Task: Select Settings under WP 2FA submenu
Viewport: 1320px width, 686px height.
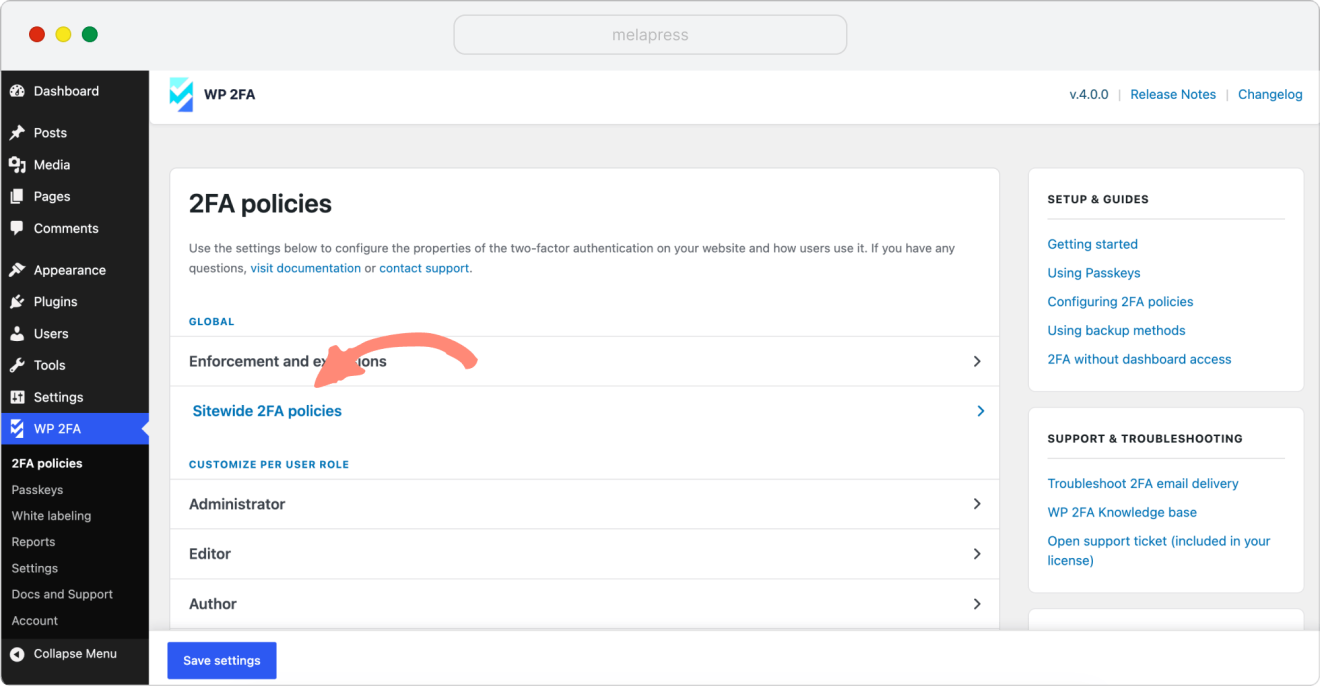Action: tap(35, 568)
